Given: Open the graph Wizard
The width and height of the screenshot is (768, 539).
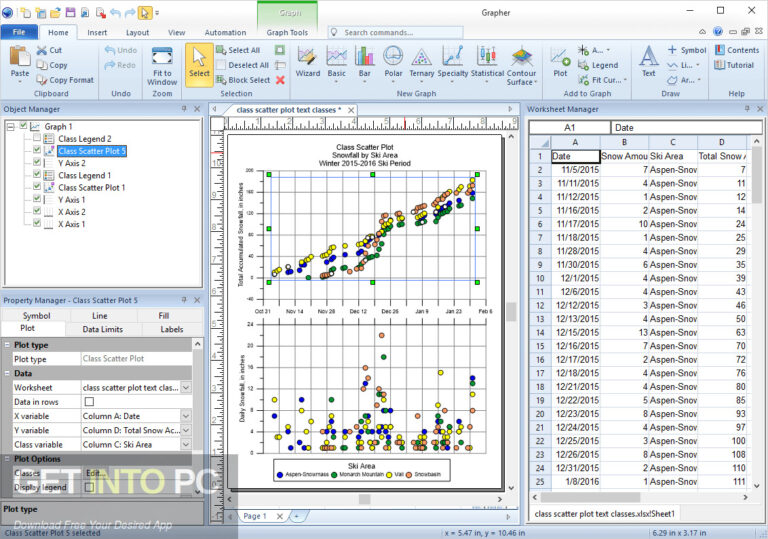Looking at the screenshot, I should (308, 62).
